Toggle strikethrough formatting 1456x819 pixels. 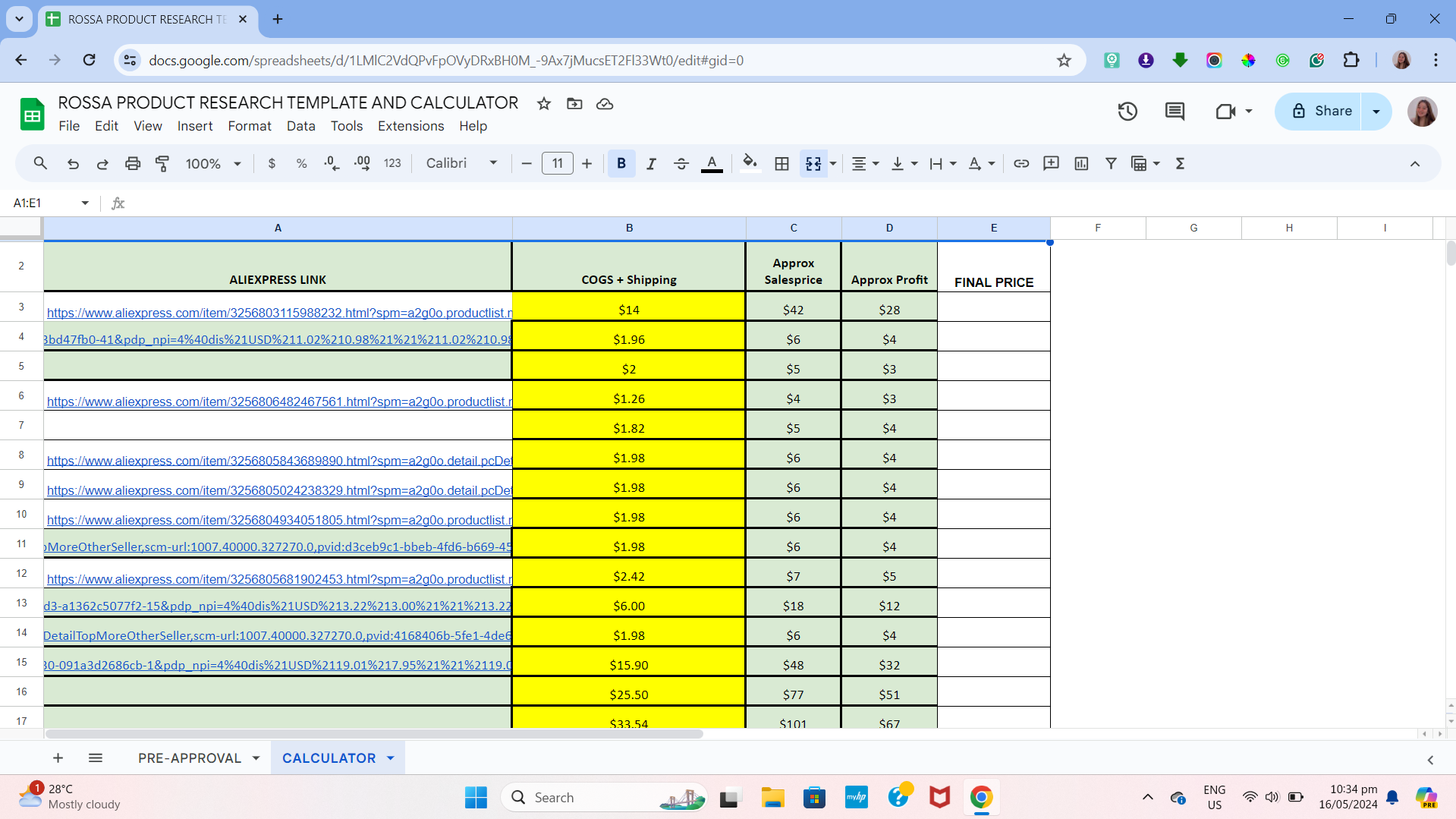pos(681,163)
